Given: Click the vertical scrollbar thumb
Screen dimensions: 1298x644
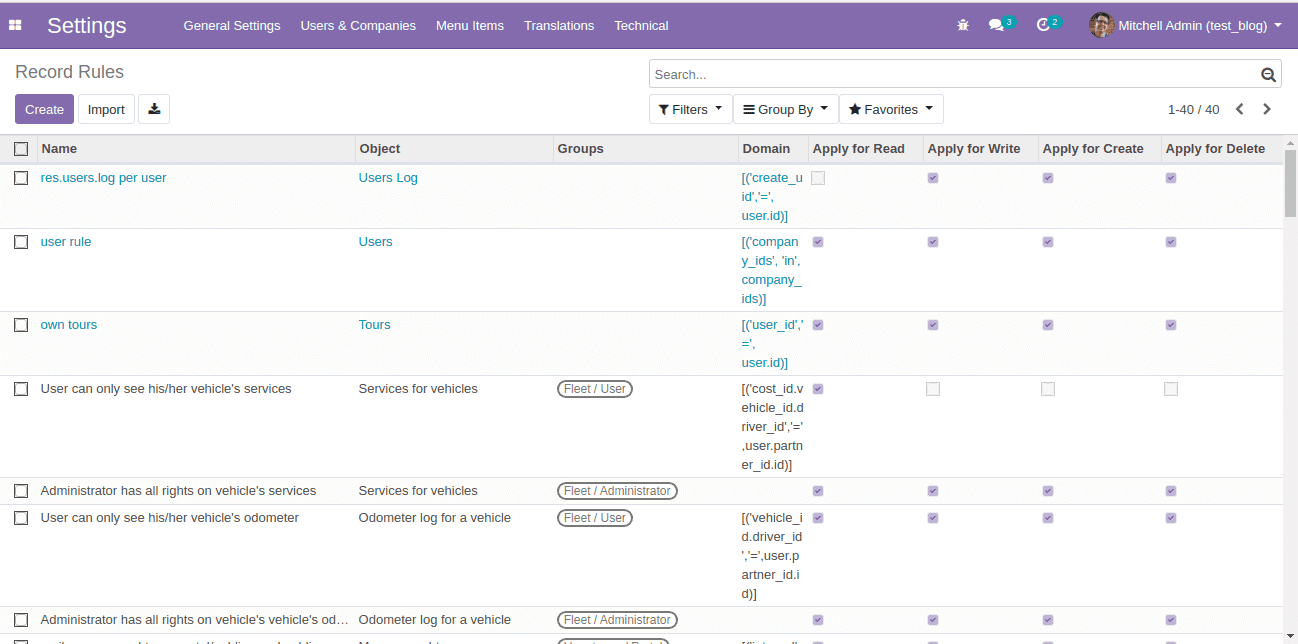Looking at the screenshot, I should coord(1290,184).
